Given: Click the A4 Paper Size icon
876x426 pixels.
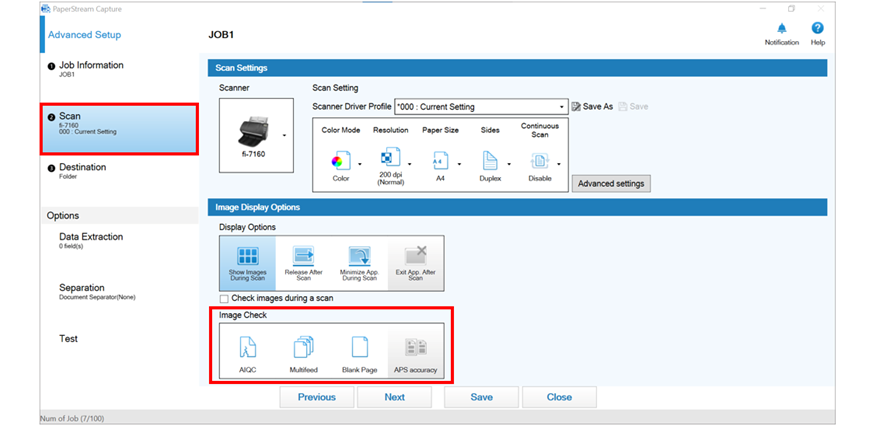Looking at the screenshot, I should click(440, 161).
